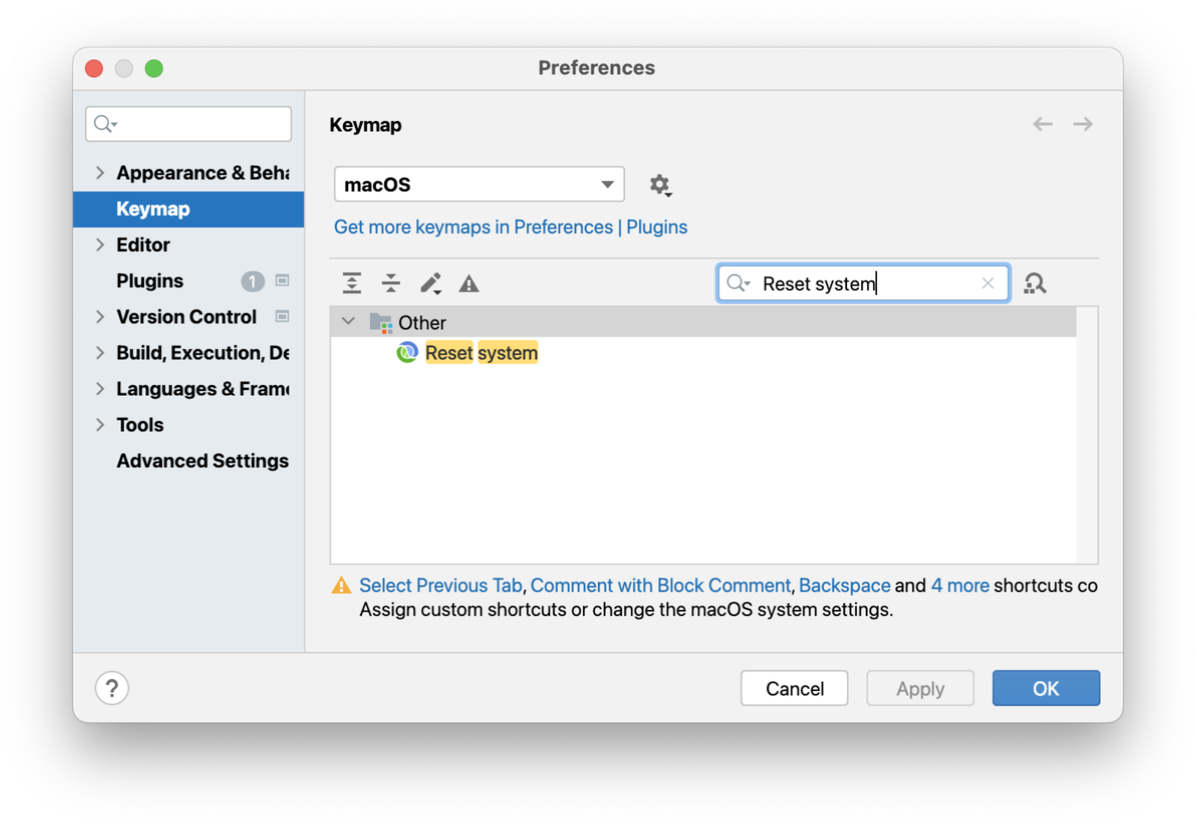Select Keymap in the settings sidebar
Viewport: 1196px width, 823px height.
188,209
